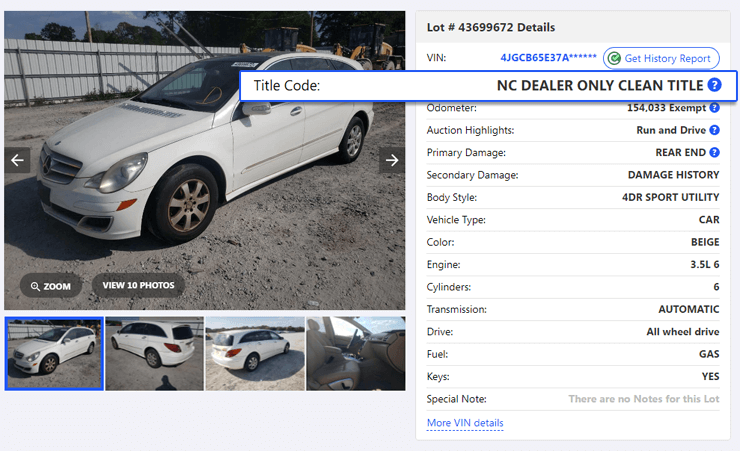Click the Lot # 43699672 Details header
The image size is (740, 451).
[491, 27]
